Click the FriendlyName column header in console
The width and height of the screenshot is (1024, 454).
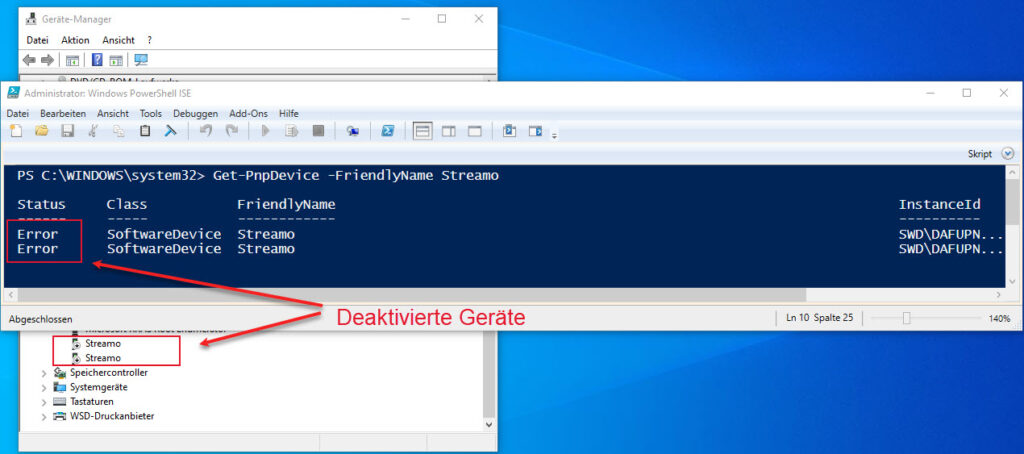pos(286,204)
